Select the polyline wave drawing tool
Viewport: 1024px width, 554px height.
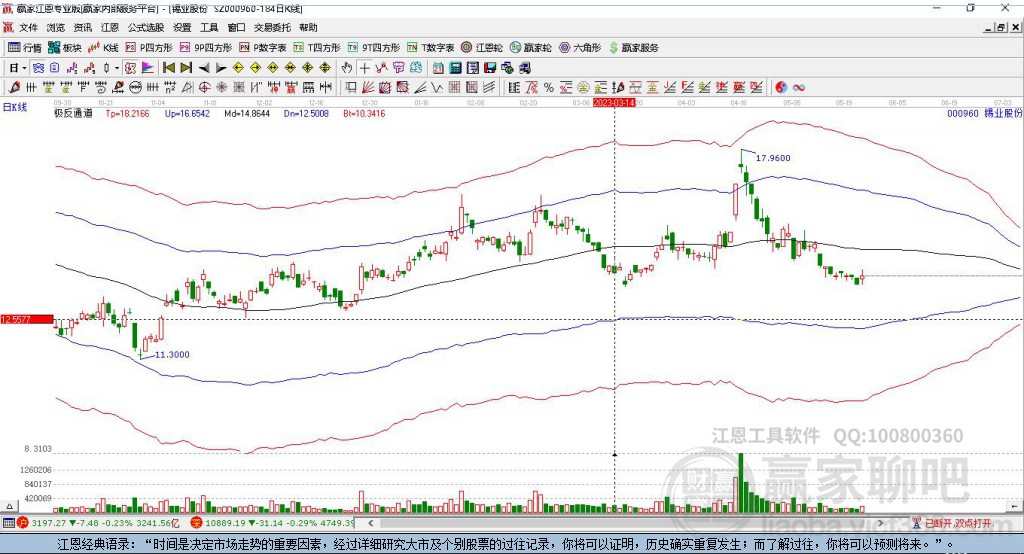click(438, 87)
